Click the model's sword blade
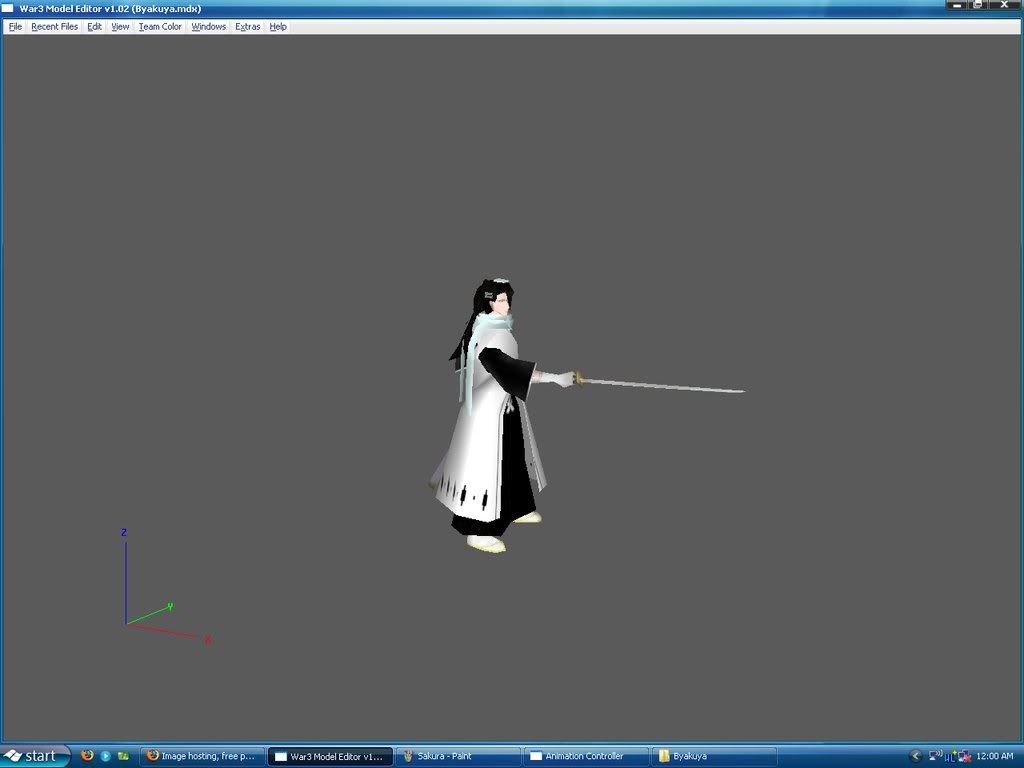 point(661,385)
